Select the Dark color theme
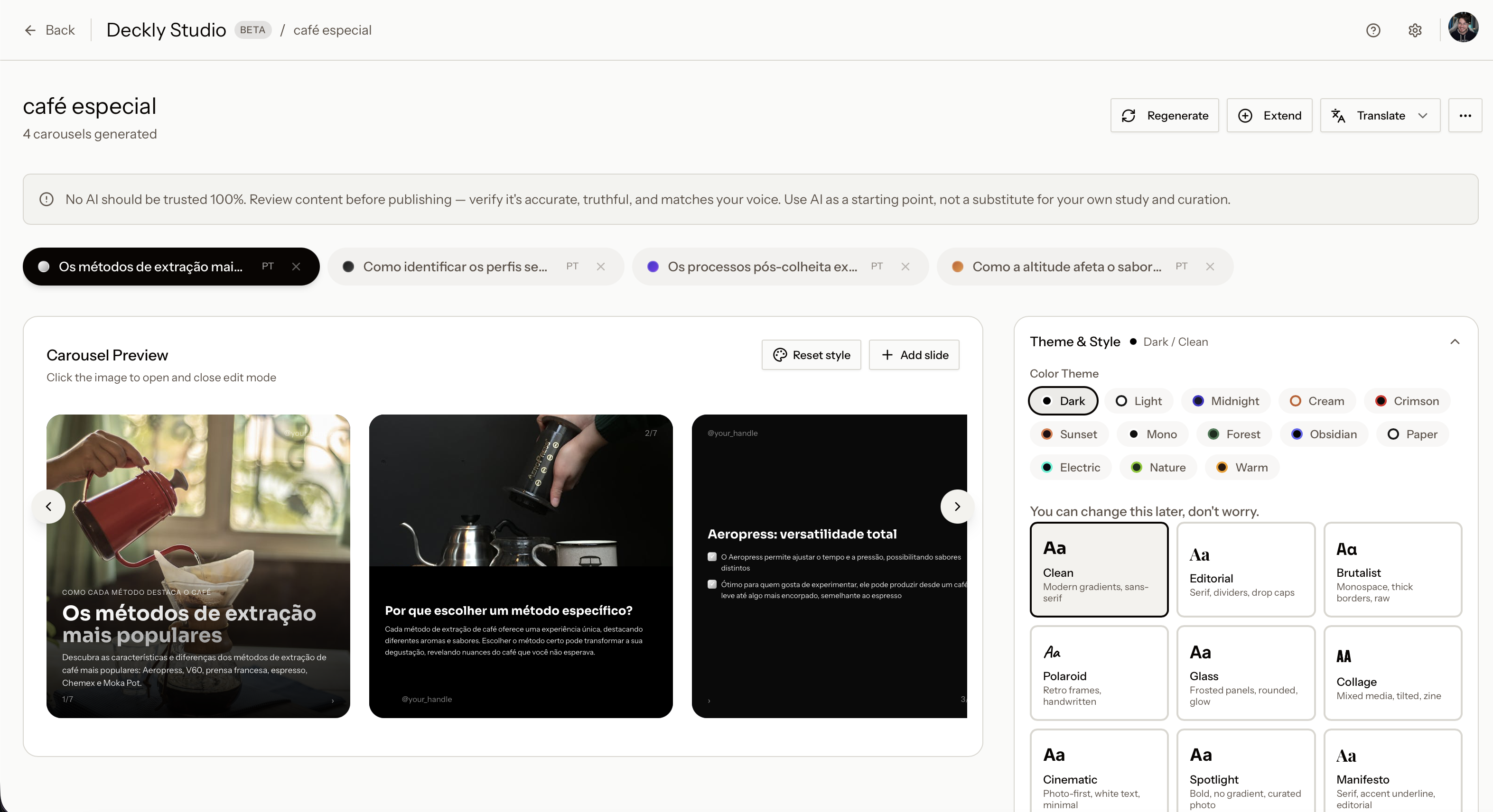The width and height of the screenshot is (1493, 812). click(1063, 401)
